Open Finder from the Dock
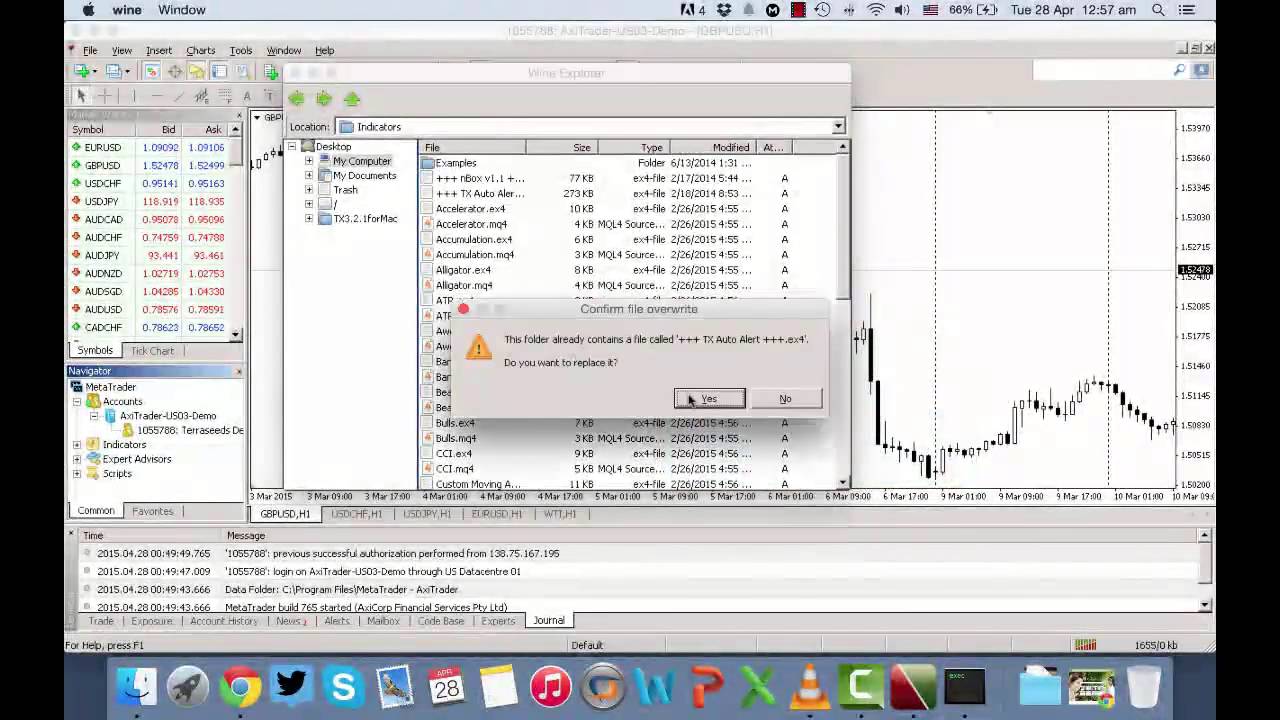Image resolution: width=1280 pixels, height=720 pixels. (136, 688)
